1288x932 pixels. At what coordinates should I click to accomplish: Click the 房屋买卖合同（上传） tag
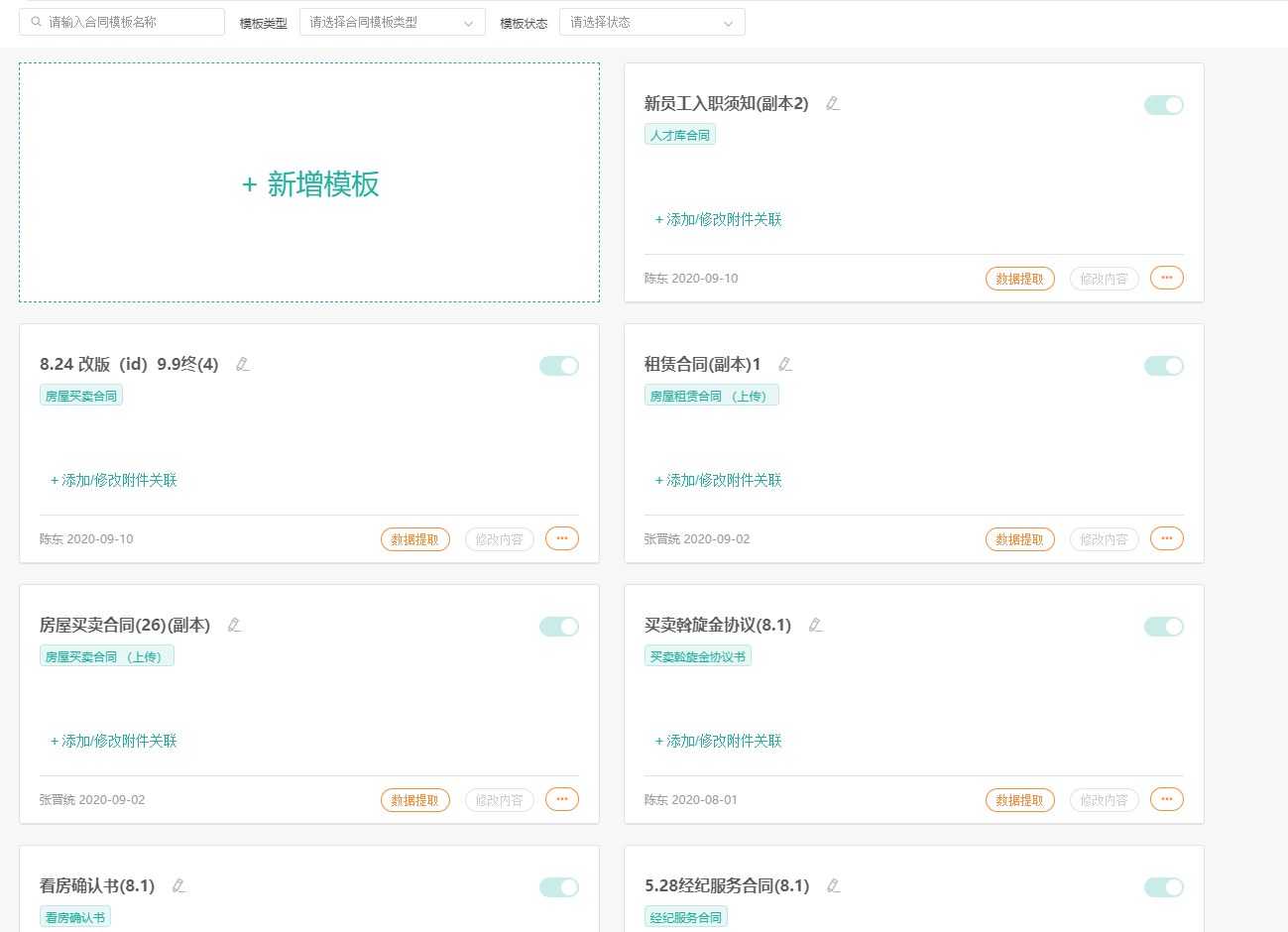coord(107,656)
